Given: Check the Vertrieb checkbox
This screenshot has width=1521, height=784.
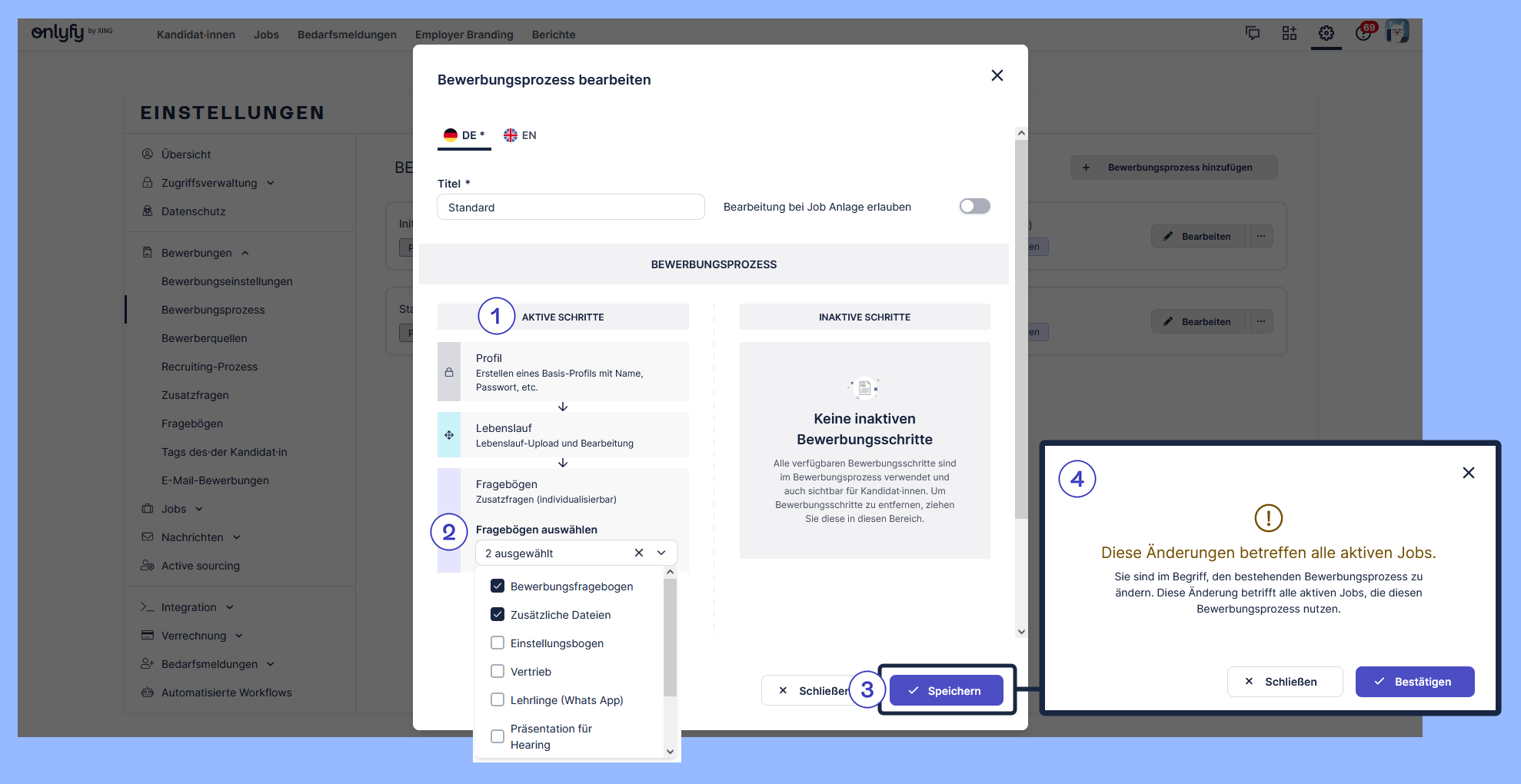Looking at the screenshot, I should pyautogui.click(x=498, y=671).
